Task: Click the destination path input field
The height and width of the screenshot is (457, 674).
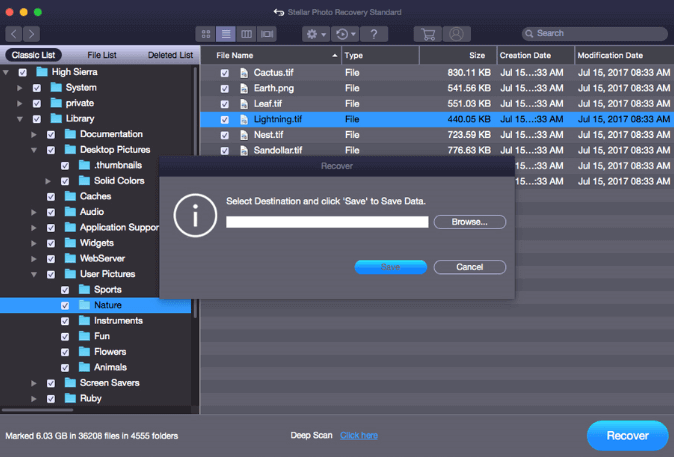Action: click(327, 221)
